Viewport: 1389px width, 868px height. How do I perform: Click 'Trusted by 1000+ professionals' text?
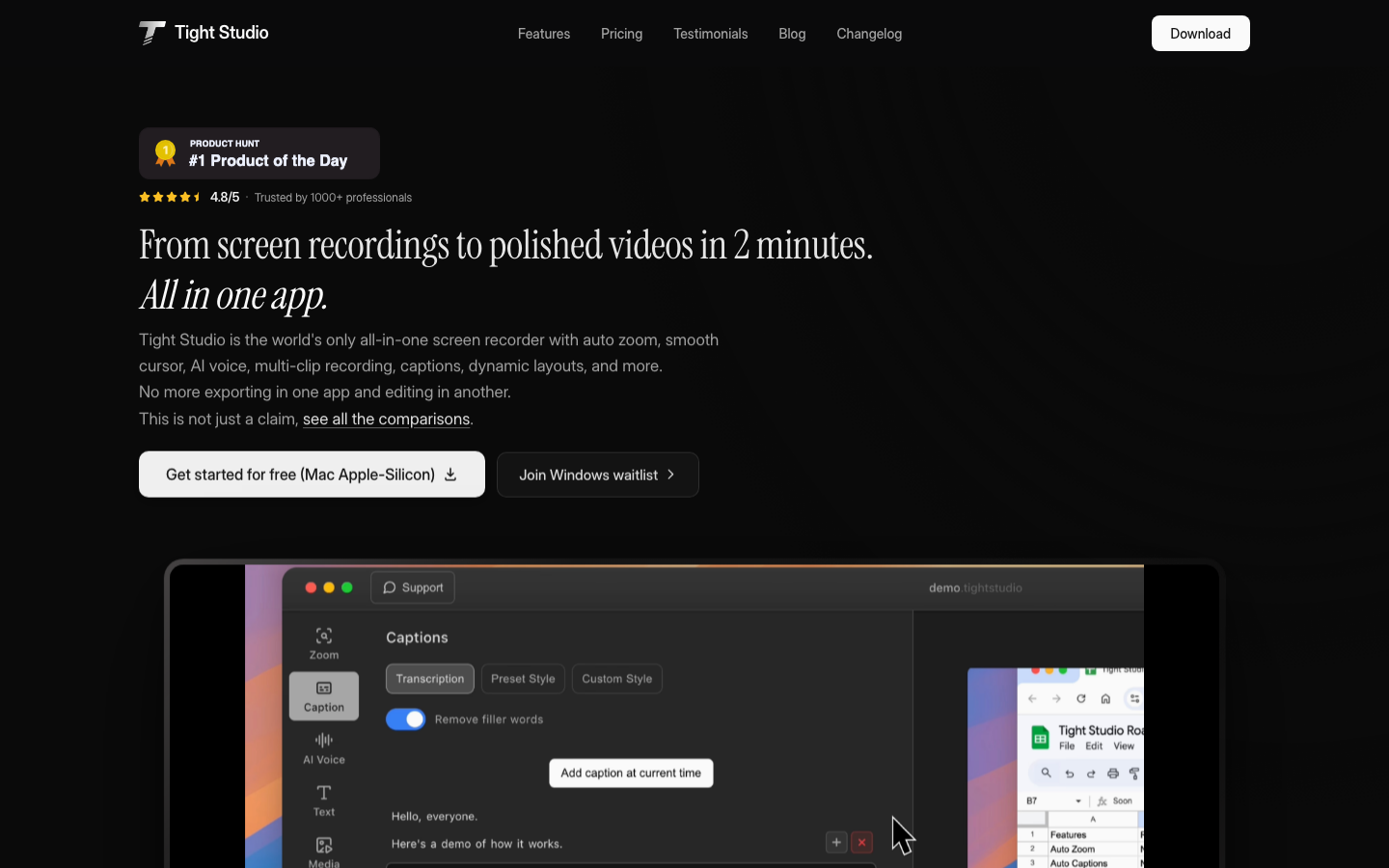pos(333,198)
